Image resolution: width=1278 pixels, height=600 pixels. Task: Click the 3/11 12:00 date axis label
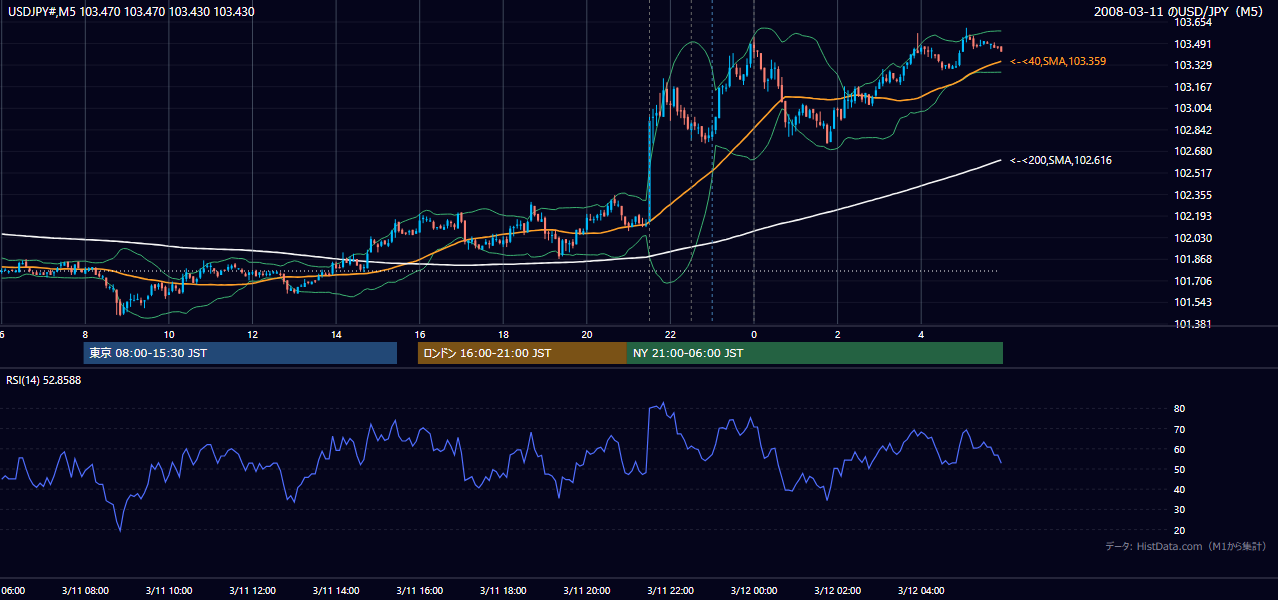coord(252,591)
